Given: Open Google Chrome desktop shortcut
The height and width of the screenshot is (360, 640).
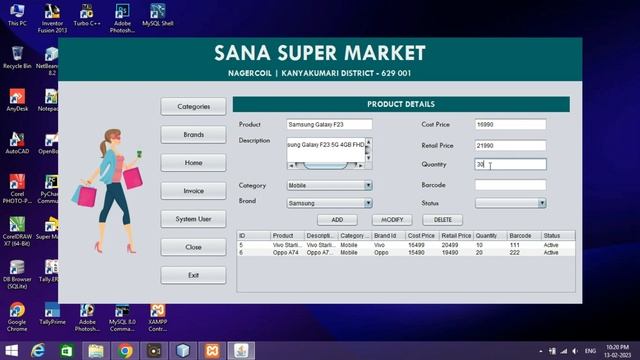Looking at the screenshot, I should (x=17, y=317).
